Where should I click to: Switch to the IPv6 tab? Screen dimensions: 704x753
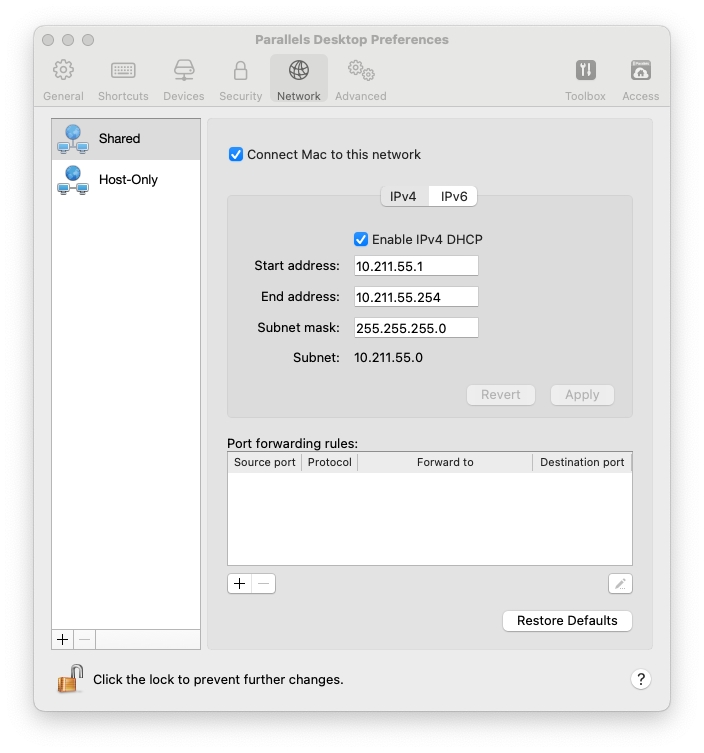pos(454,197)
